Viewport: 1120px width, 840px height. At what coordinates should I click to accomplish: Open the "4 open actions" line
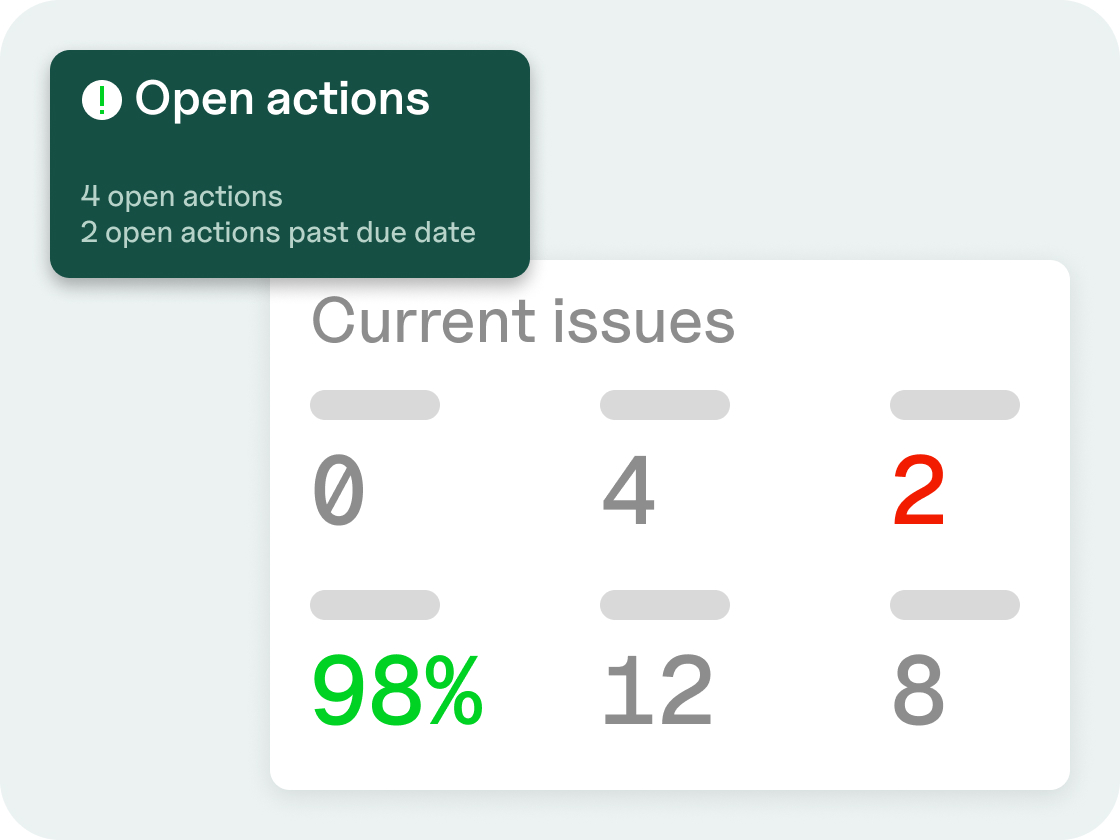[x=181, y=196]
